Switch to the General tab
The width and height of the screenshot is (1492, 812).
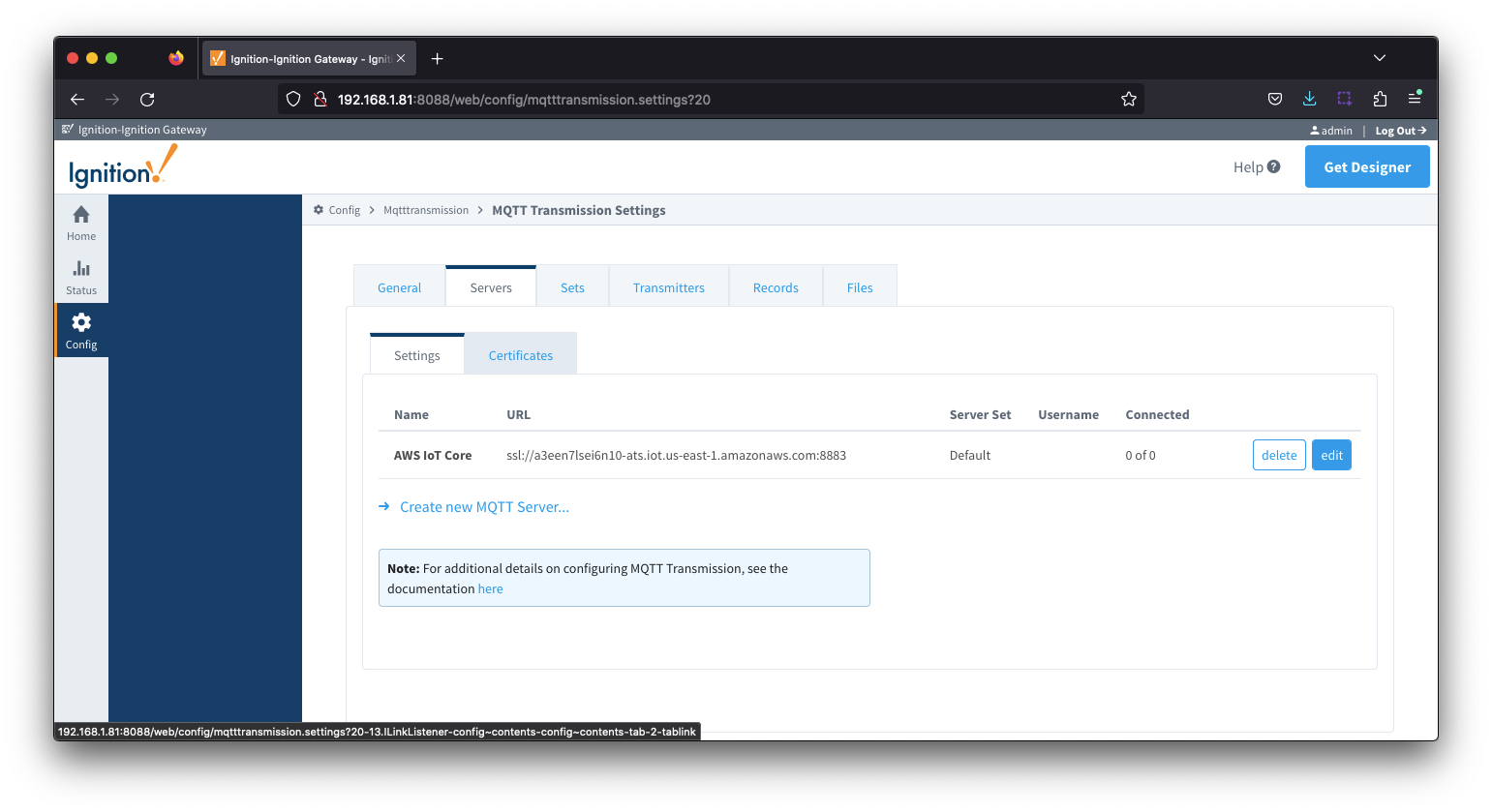tap(399, 287)
